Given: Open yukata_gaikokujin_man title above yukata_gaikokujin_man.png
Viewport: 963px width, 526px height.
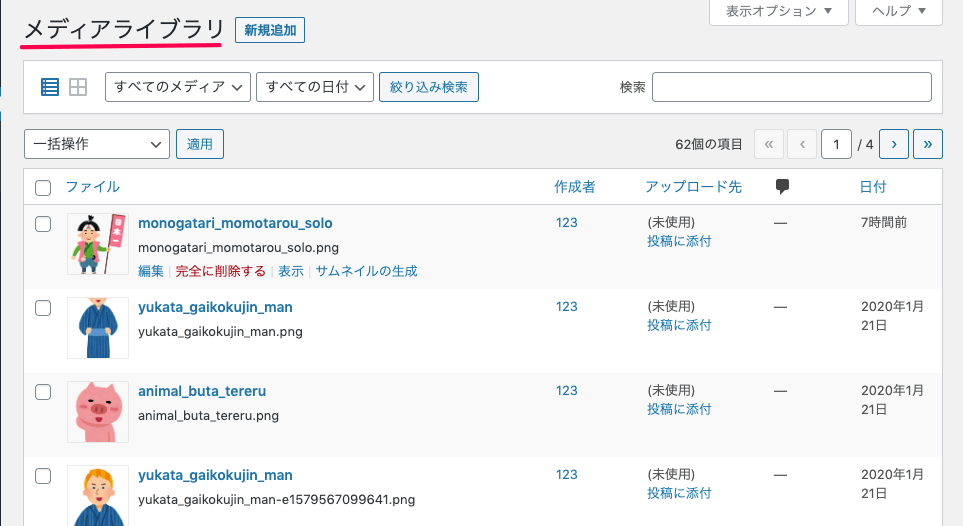Looking at the screenshot, I should tap(215, 307).
